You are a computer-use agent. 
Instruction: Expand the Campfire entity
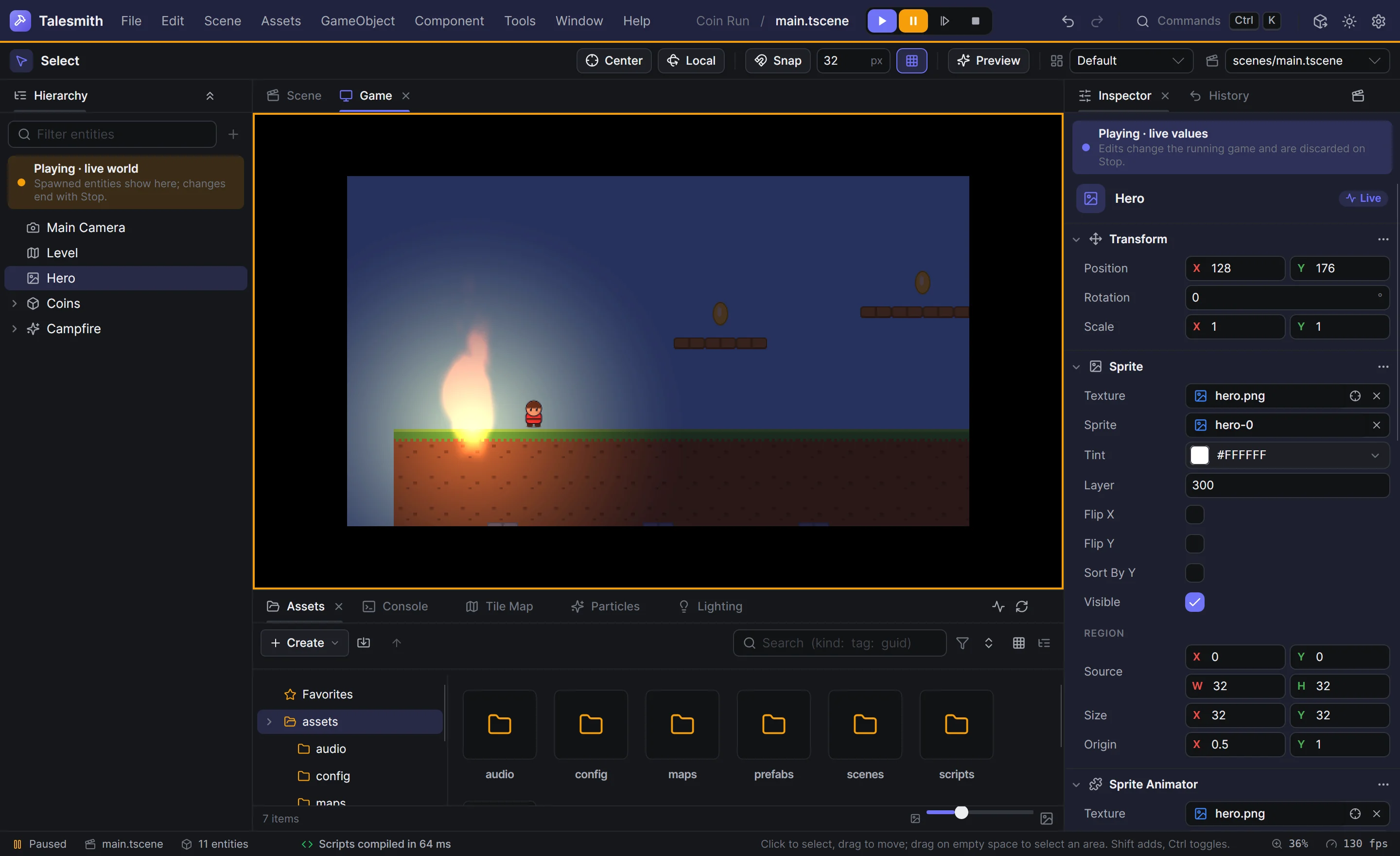click(14, 328)
